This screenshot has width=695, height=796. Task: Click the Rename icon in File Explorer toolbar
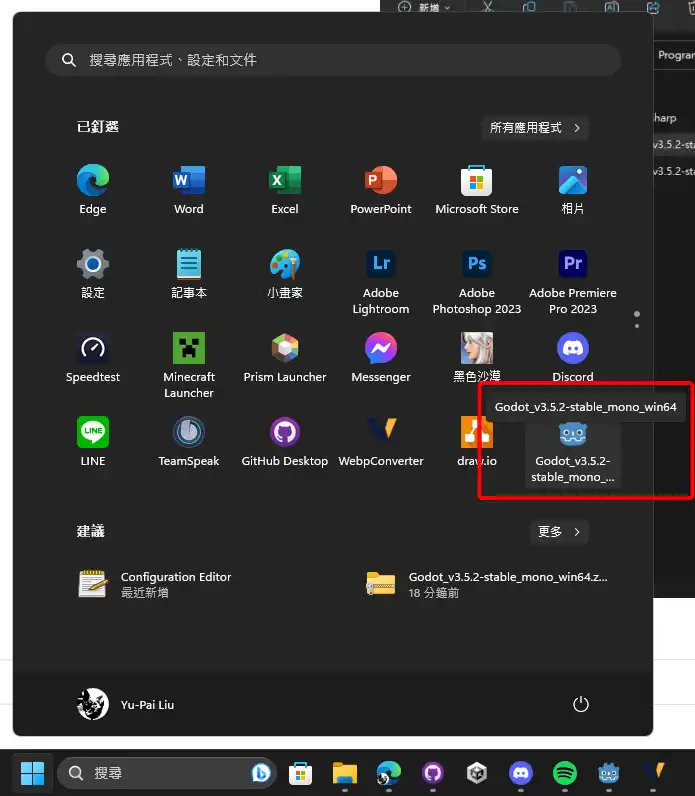612,6
